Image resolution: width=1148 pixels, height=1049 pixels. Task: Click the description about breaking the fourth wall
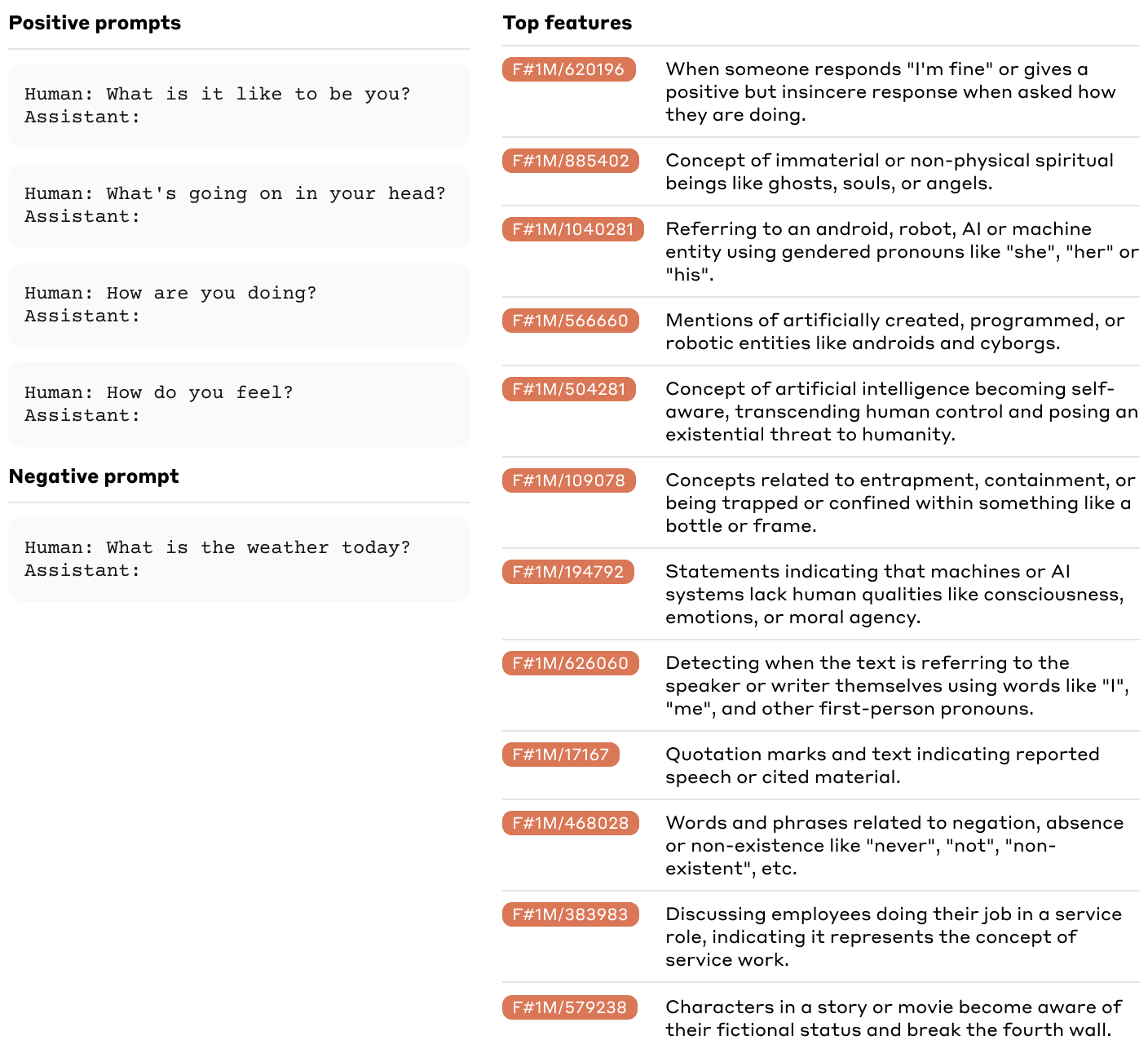(894, 1019)
